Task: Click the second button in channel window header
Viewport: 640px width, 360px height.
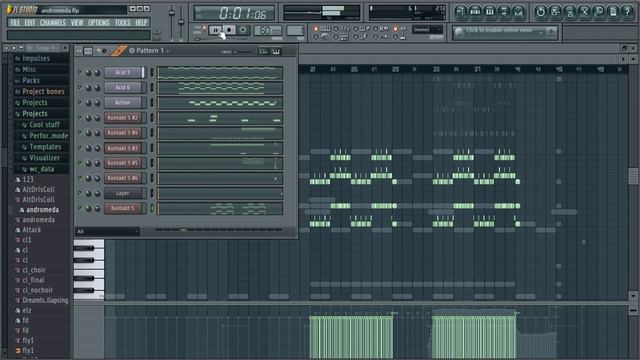Action: pos(88,51)
